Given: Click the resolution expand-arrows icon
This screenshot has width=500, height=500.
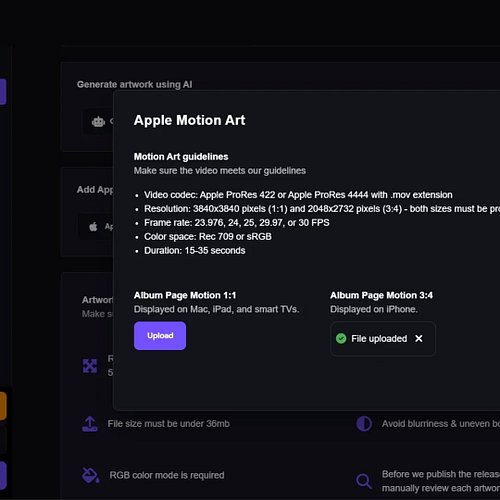Looking at the screenshot, I should coord(90,366).
